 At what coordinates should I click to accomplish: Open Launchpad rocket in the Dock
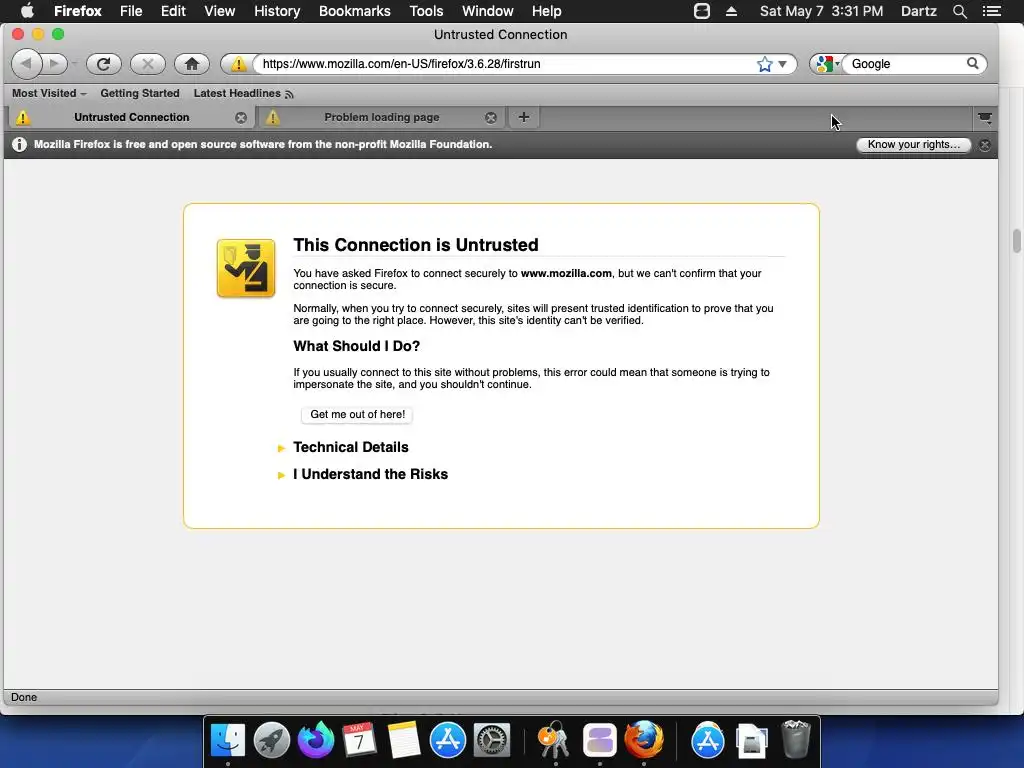(272, 741)
